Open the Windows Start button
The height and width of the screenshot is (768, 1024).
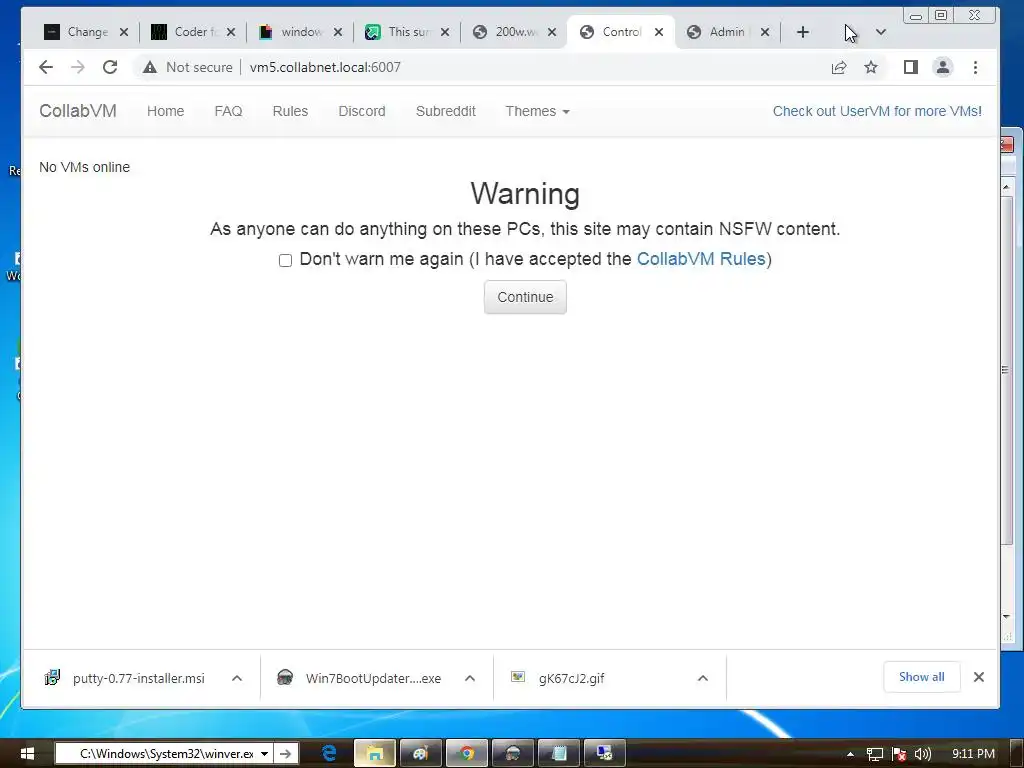[x=27, y=754]
